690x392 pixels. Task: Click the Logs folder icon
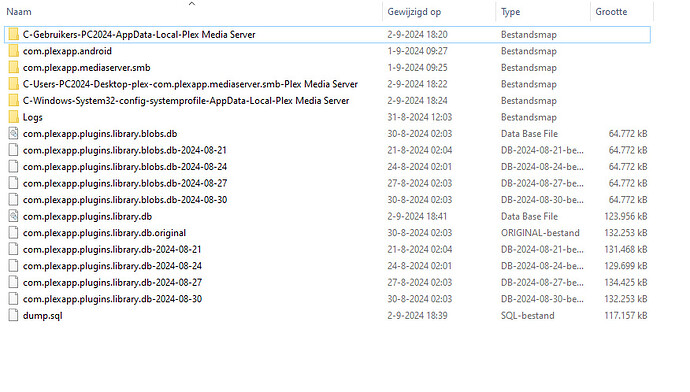(x=14, y=117)
